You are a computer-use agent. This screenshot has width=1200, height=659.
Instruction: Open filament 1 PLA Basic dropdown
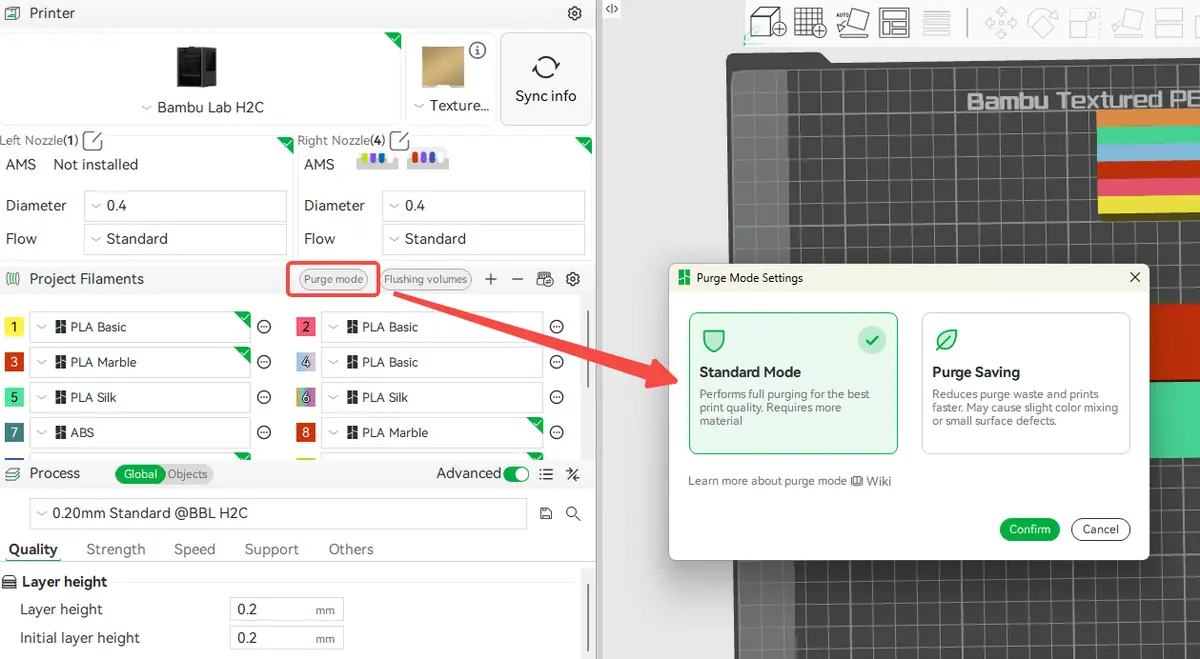click(x=140, y=327)
